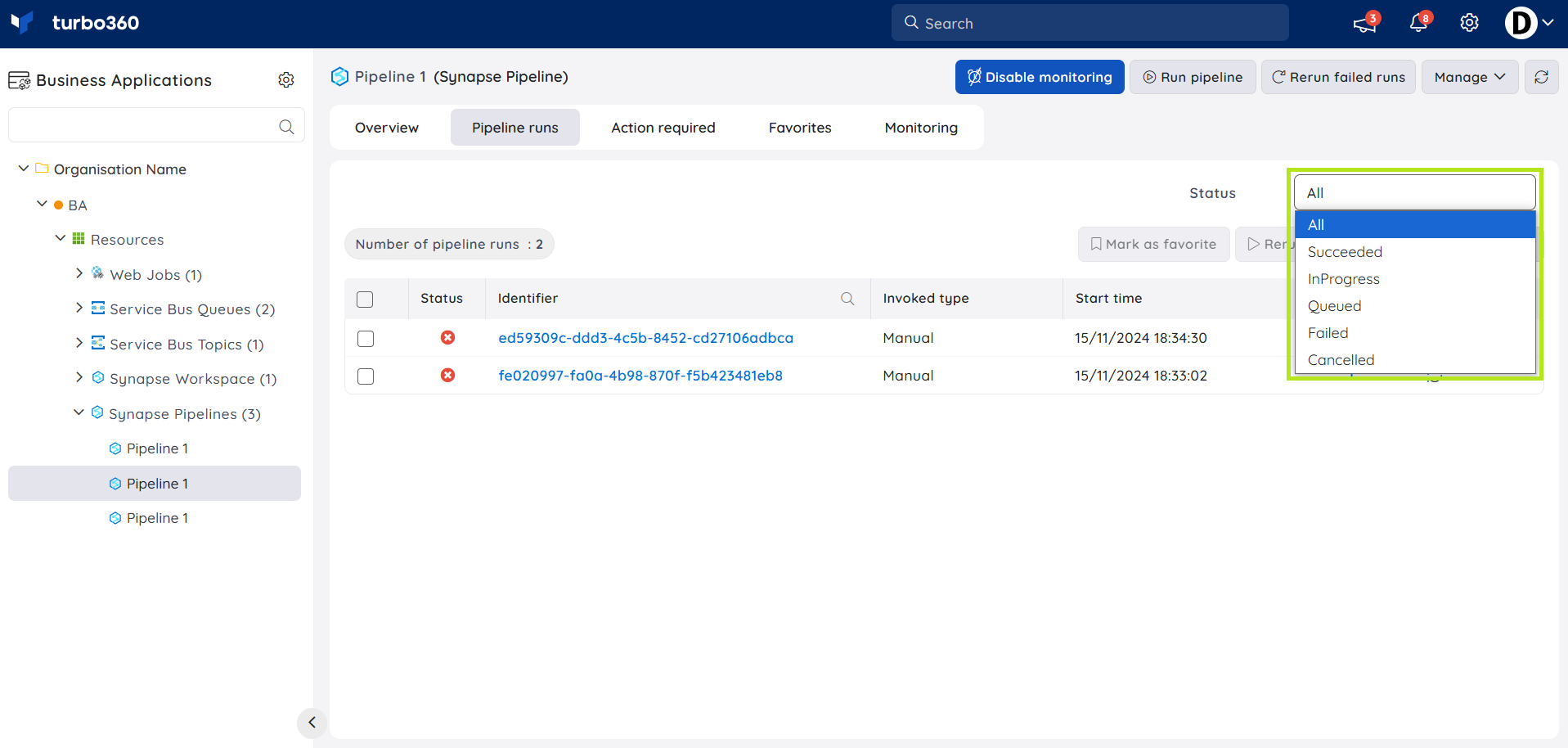Focus the top Search field
This screenshot has height=748, width=1568.
[1090, 23]
